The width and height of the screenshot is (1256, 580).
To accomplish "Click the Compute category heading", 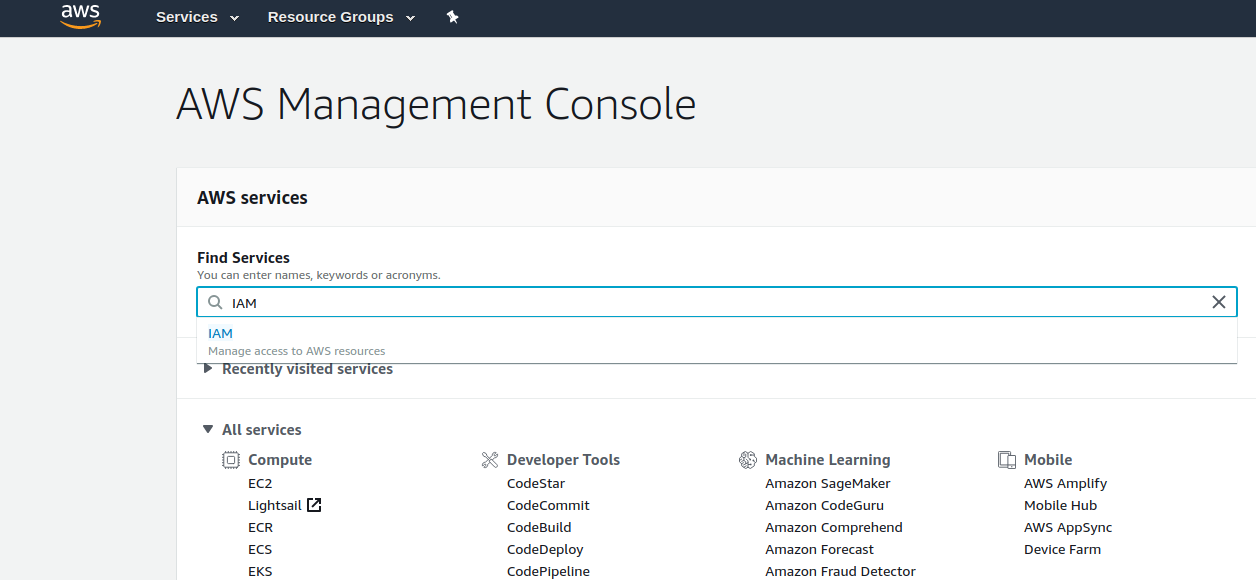I will [x=280, y=460].
